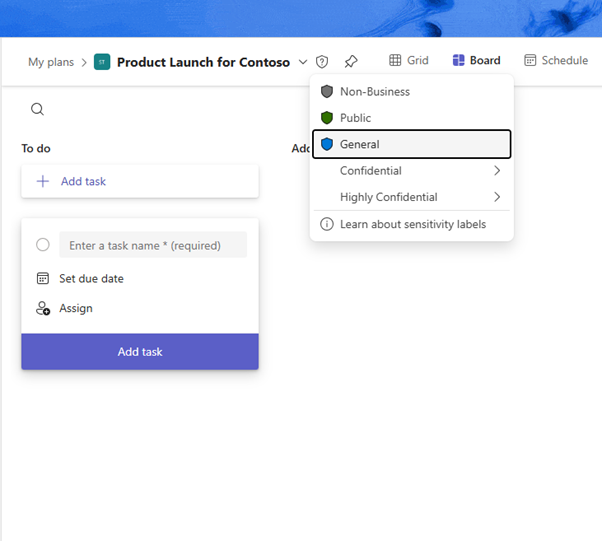Click the green Public shield icon
The height and width of the screenshot is (541, 602).
[x=327, y=117]
